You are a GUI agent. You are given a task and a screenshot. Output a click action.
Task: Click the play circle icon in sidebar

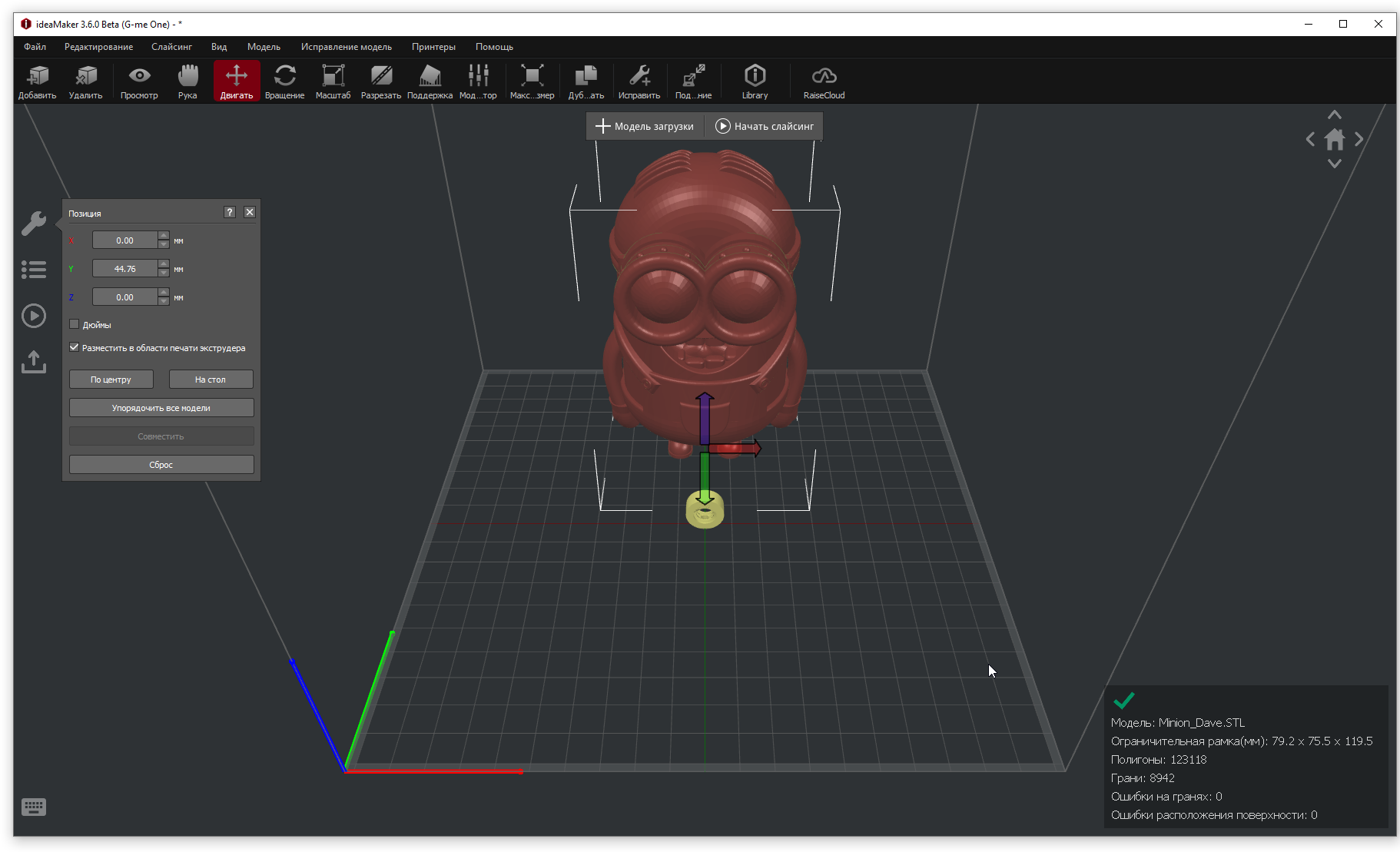pos(34,316)
